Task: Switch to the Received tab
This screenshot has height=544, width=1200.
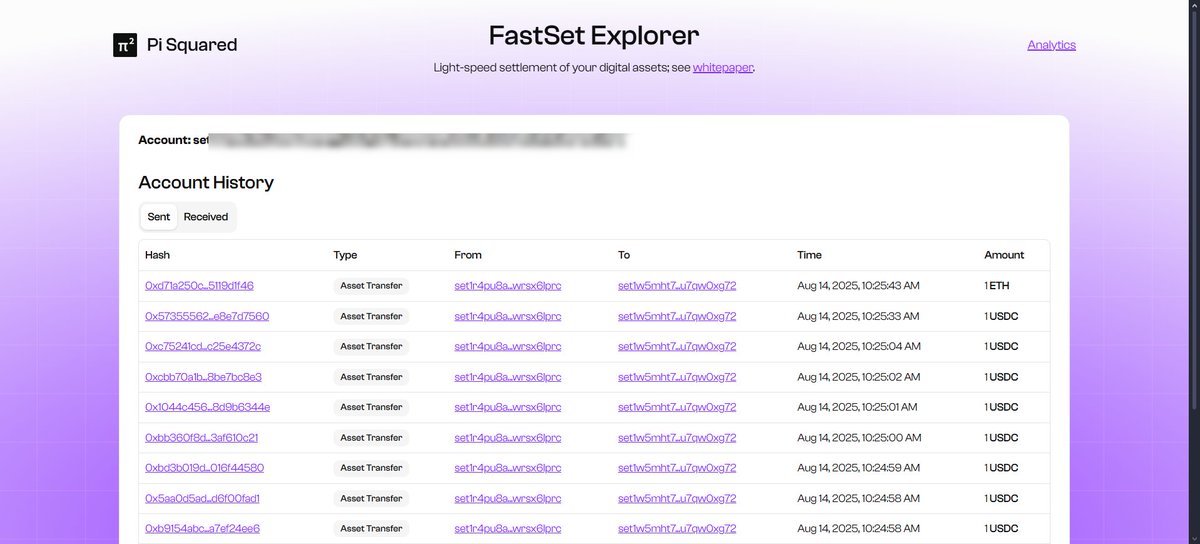Action: click(206, 217)
